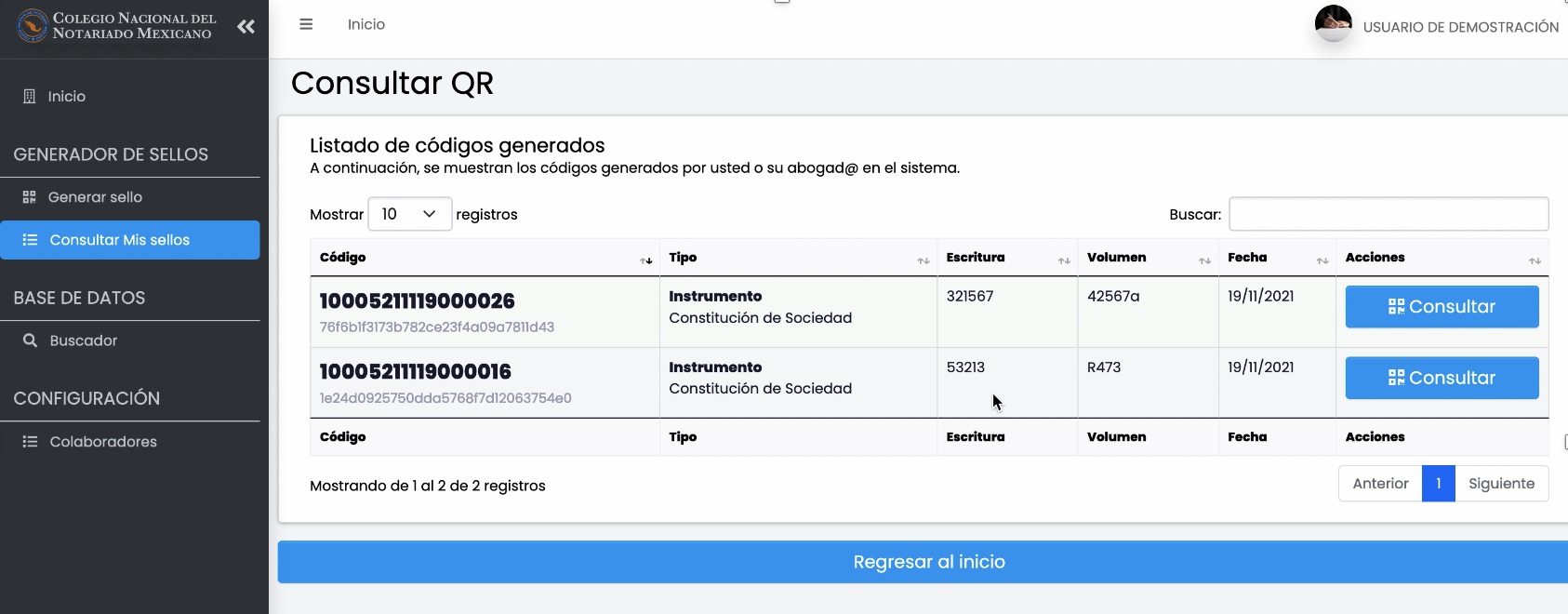Toggle the hamburger menu icon
Screen dimensions: 1568x614
pyautogui.click(x=306, y=24)
